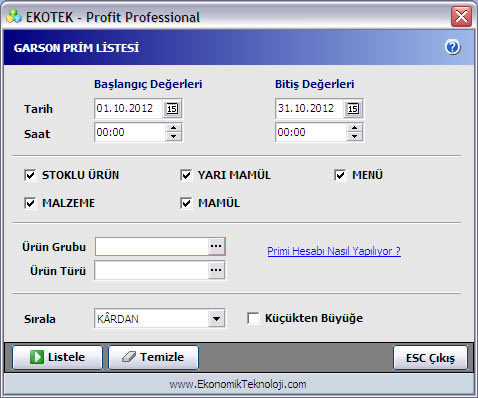478x398 pixels.
Task: Click the Ürün Grubu text field
Action: (x=152, y=247)
